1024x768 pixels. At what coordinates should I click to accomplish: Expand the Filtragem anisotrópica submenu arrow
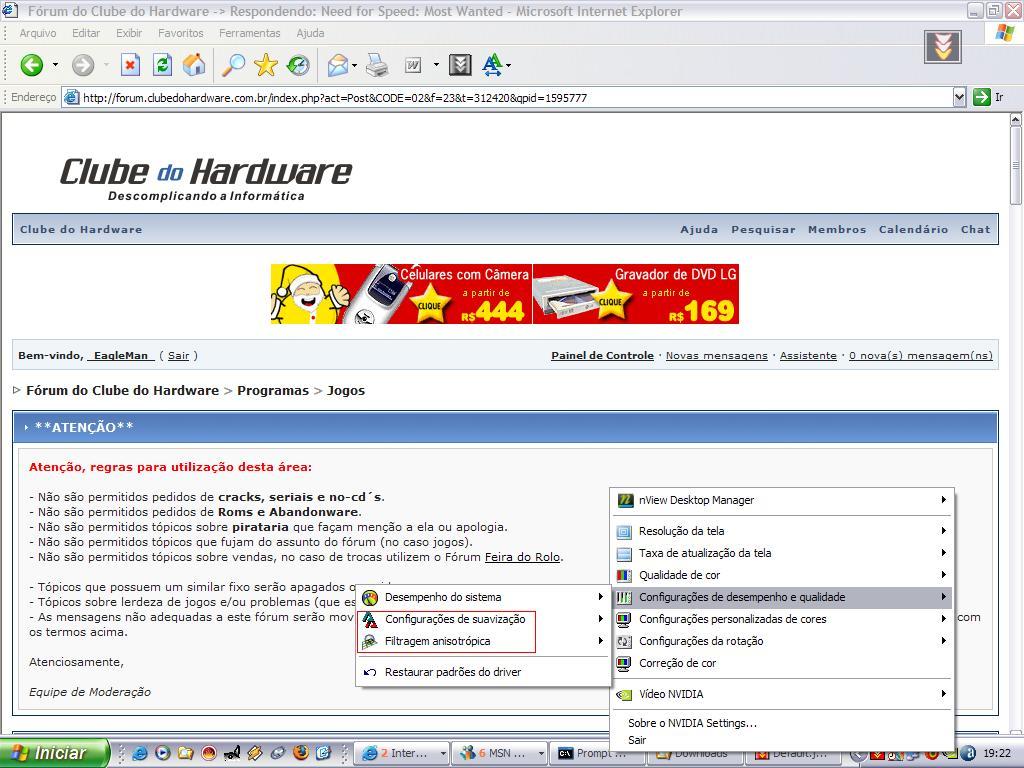pos(600,641)
